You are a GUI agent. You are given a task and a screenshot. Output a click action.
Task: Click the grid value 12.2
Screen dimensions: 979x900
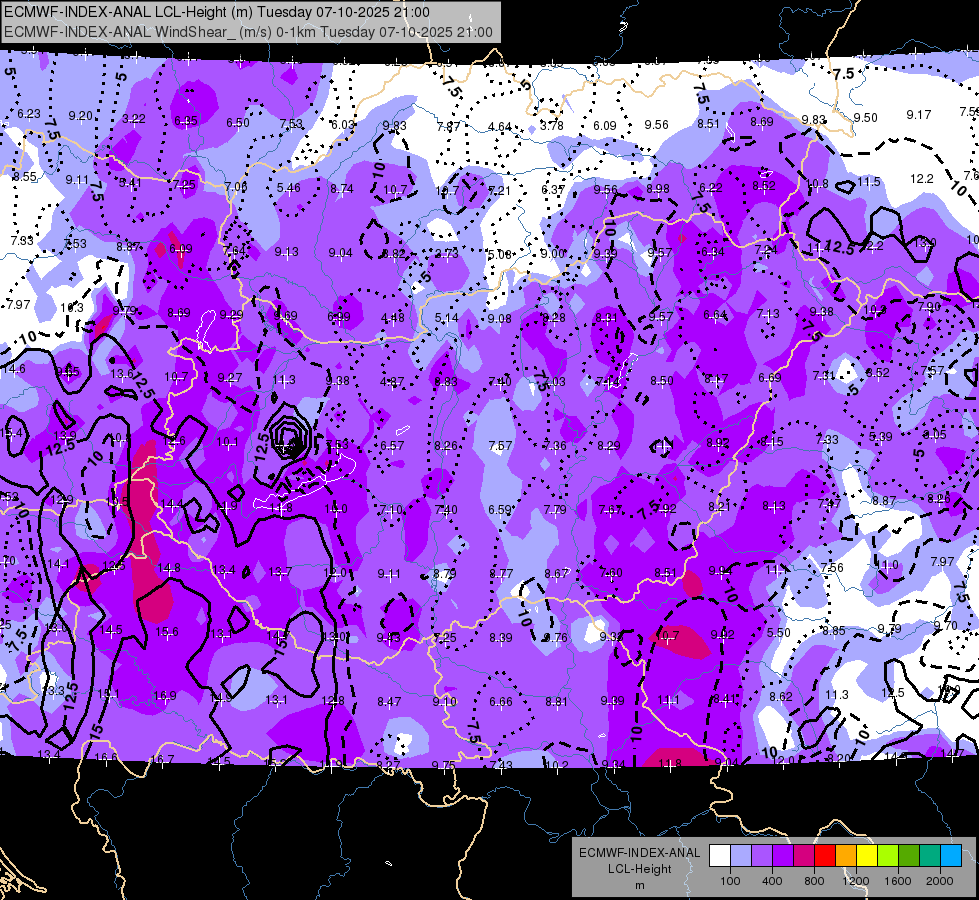(922, 179)
